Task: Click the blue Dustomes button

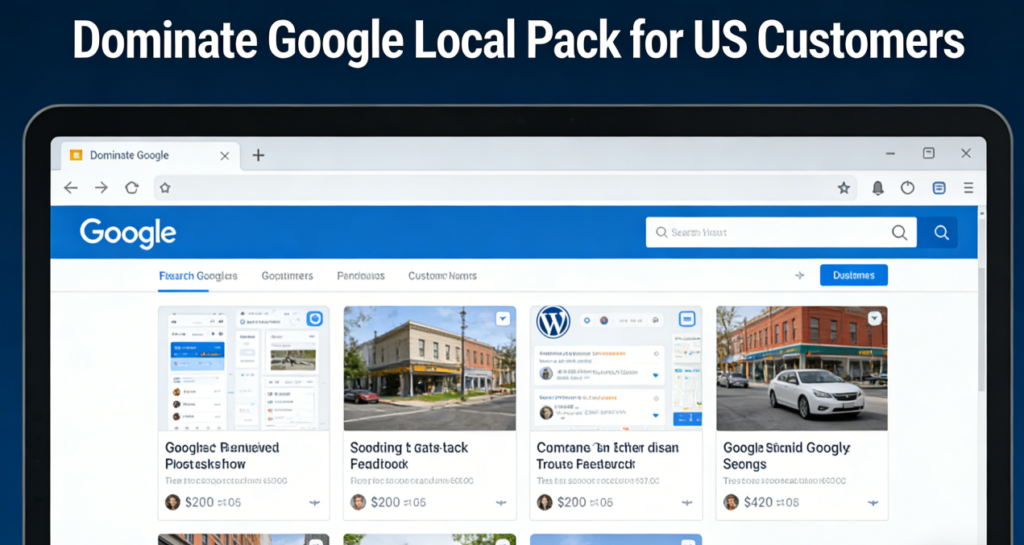Action: [x=853, y=276]
